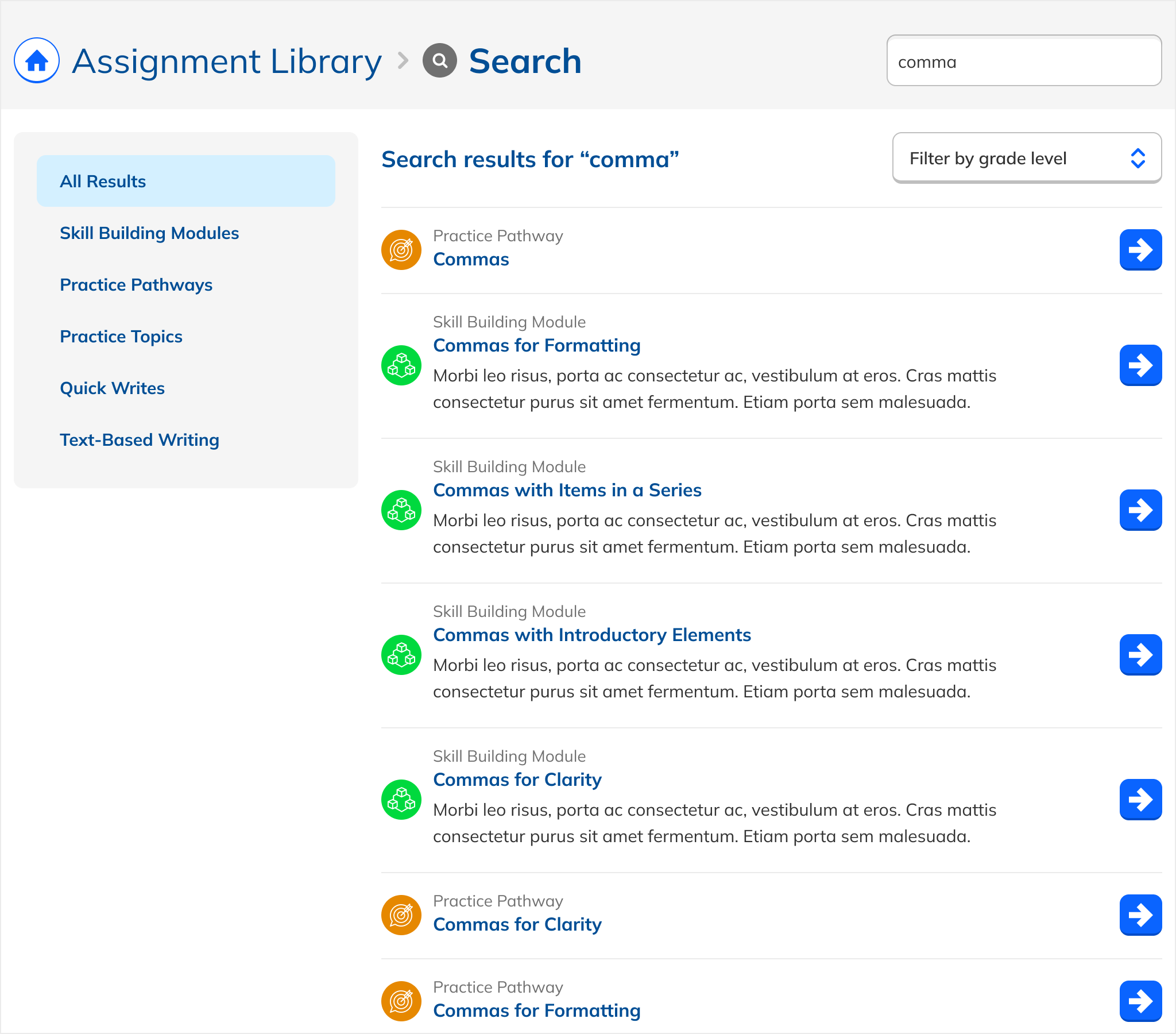Click the magnifier search icon beside Search
This screenshot has width=1176, height=1034.
point(439,60)
